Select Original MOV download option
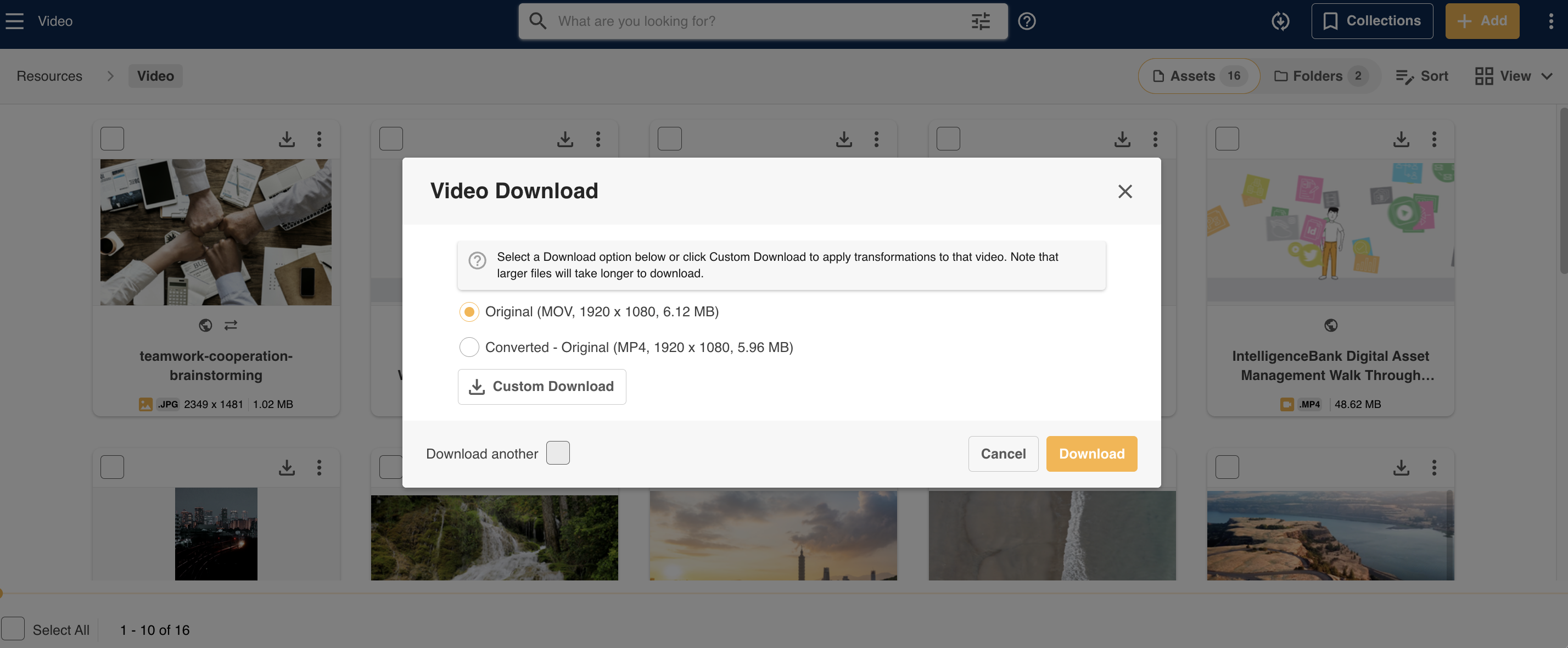 (469, 312)
